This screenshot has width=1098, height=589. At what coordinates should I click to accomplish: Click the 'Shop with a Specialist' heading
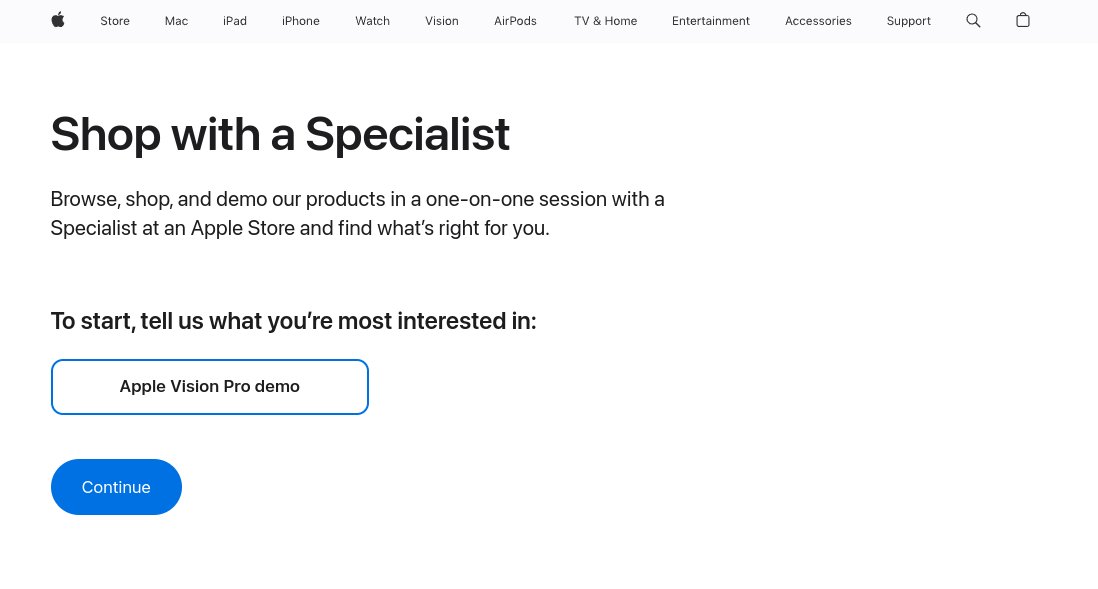[280, 134]
